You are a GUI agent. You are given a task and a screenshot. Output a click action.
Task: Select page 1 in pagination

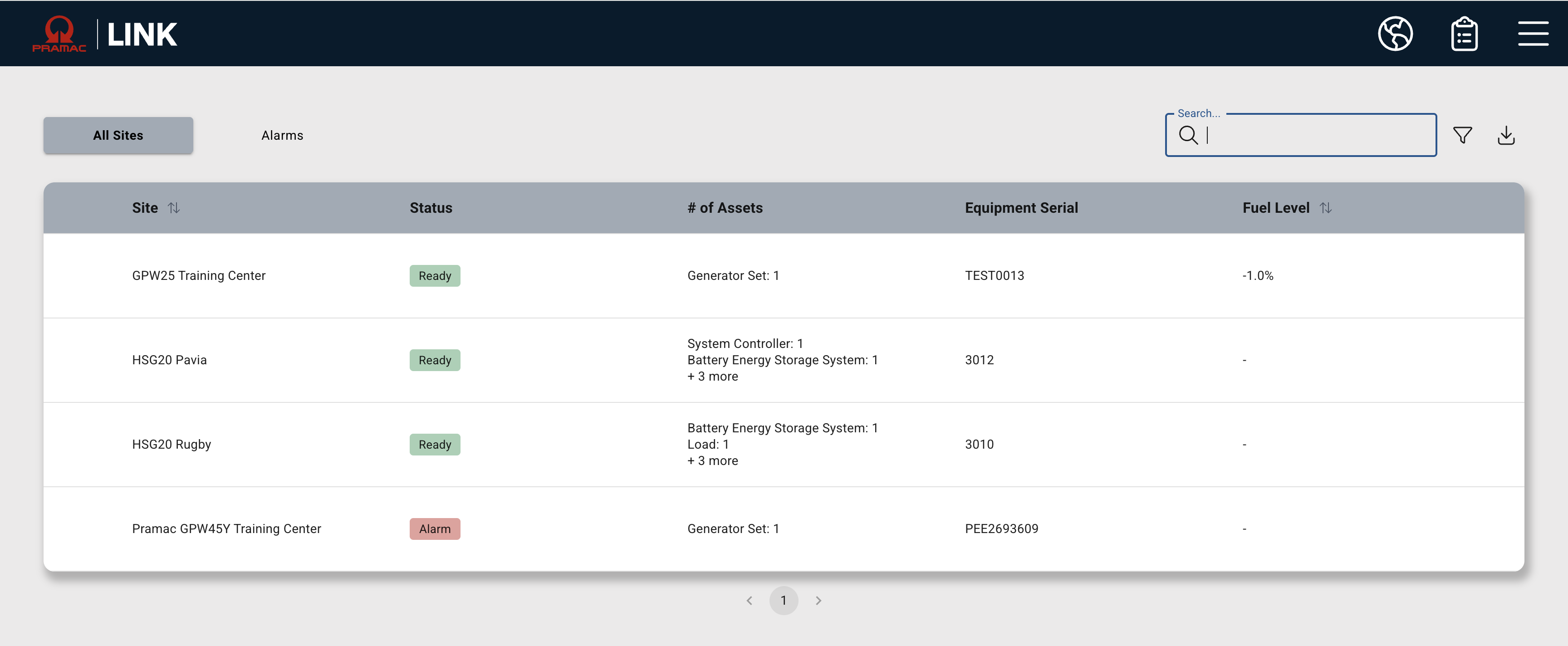coord(784,600)
